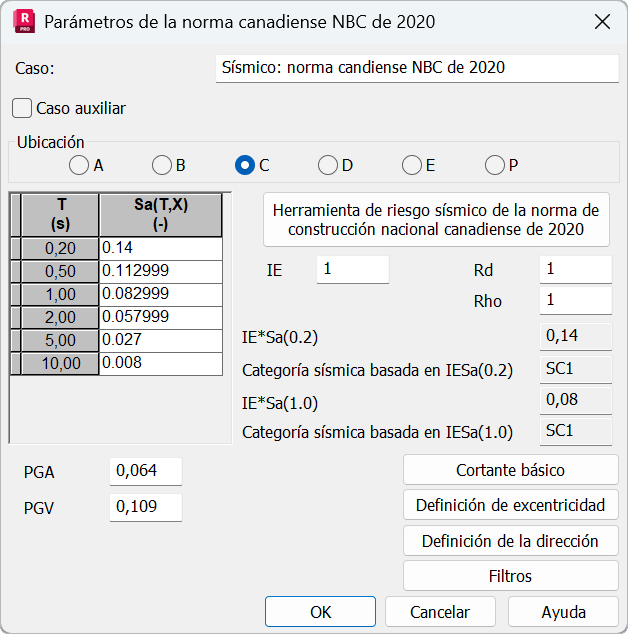Edit the IE value field
Image resolution: width=628 pixels, height=634 pixels.
[353, 269]
